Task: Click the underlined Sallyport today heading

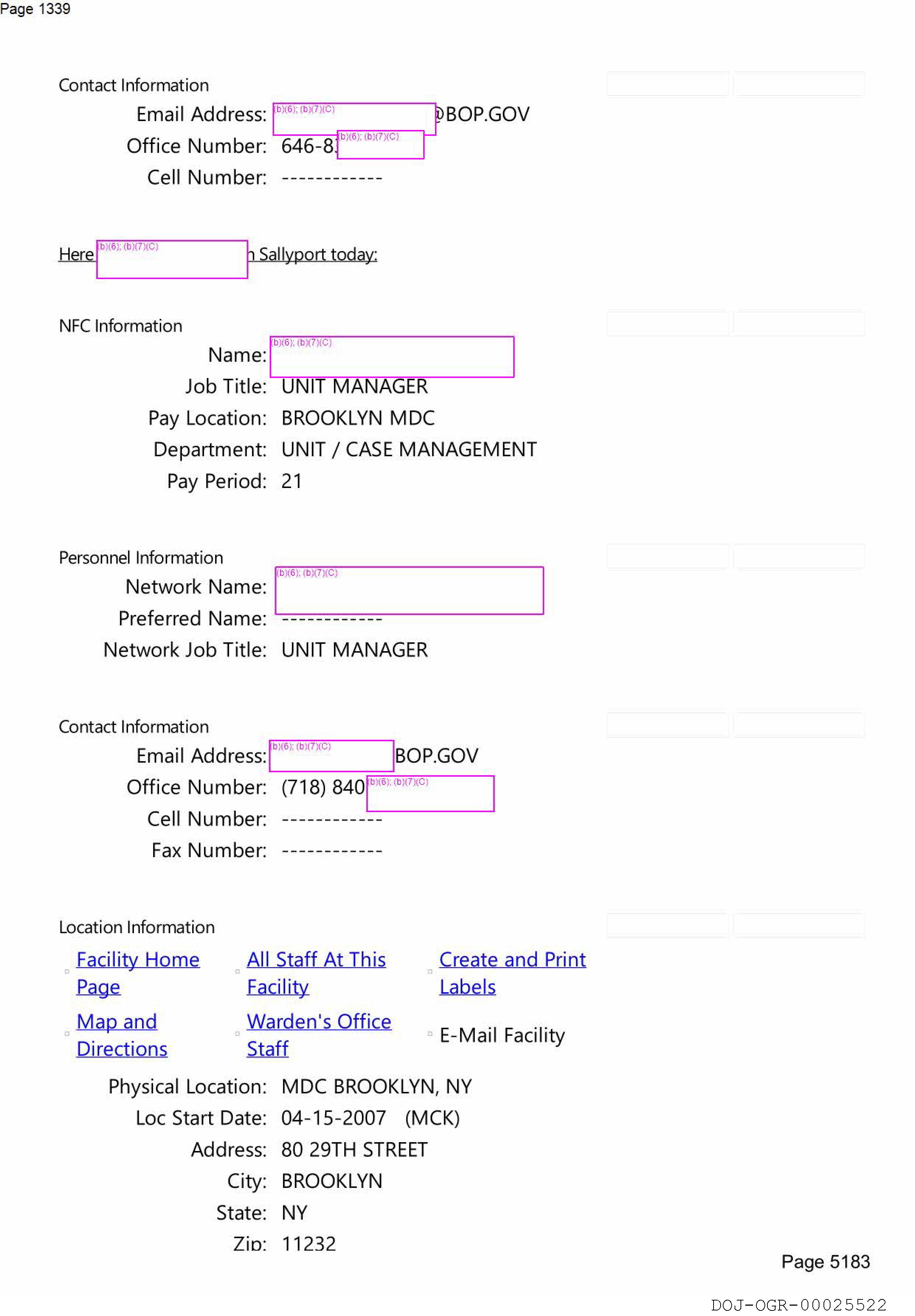Action: click(x=317, y=254)
